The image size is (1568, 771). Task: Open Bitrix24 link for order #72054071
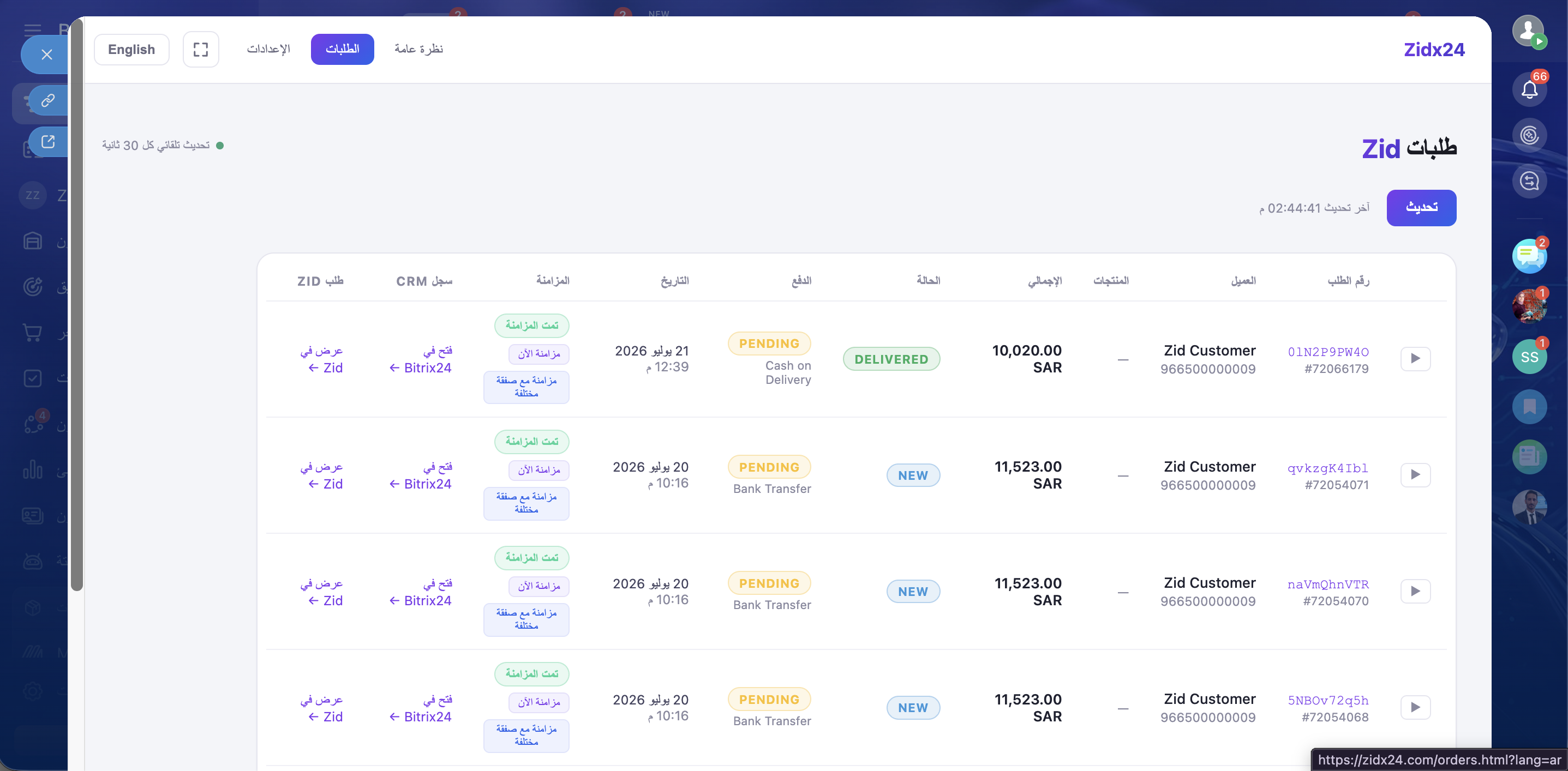(x=421, y=475)
